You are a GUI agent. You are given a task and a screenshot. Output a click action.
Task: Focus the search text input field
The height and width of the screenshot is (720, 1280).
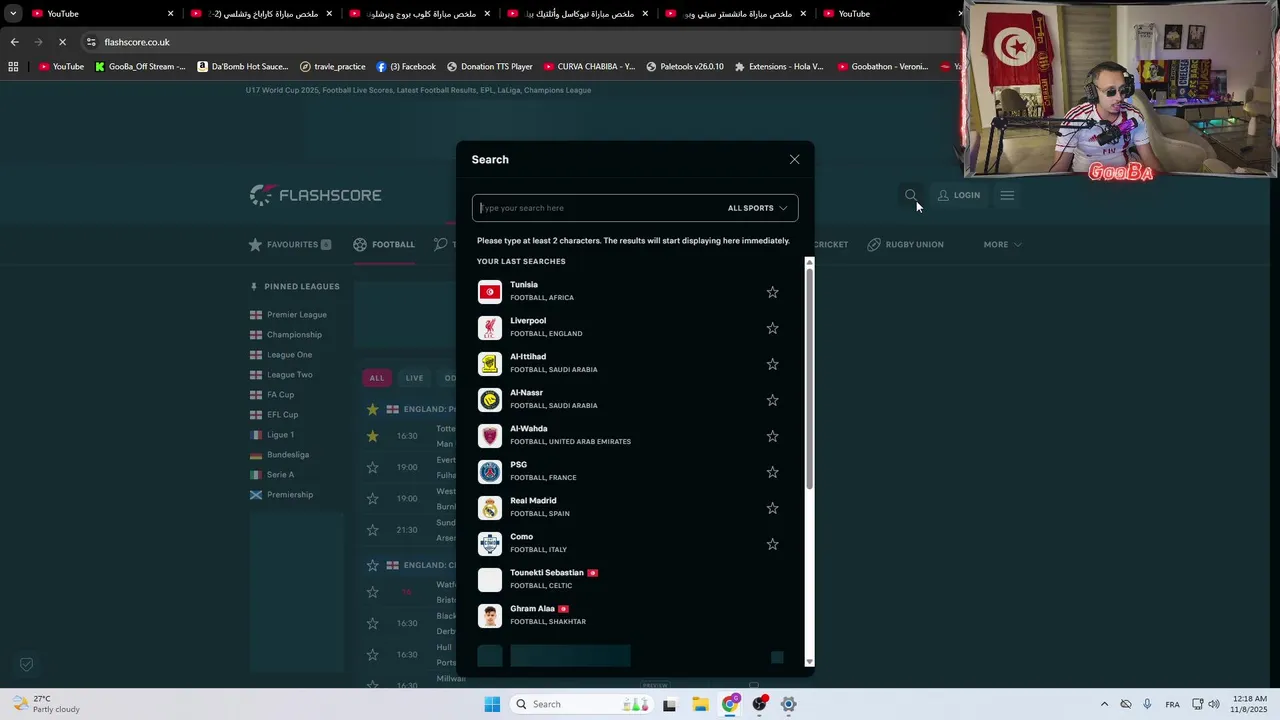(x=600, y=208)
